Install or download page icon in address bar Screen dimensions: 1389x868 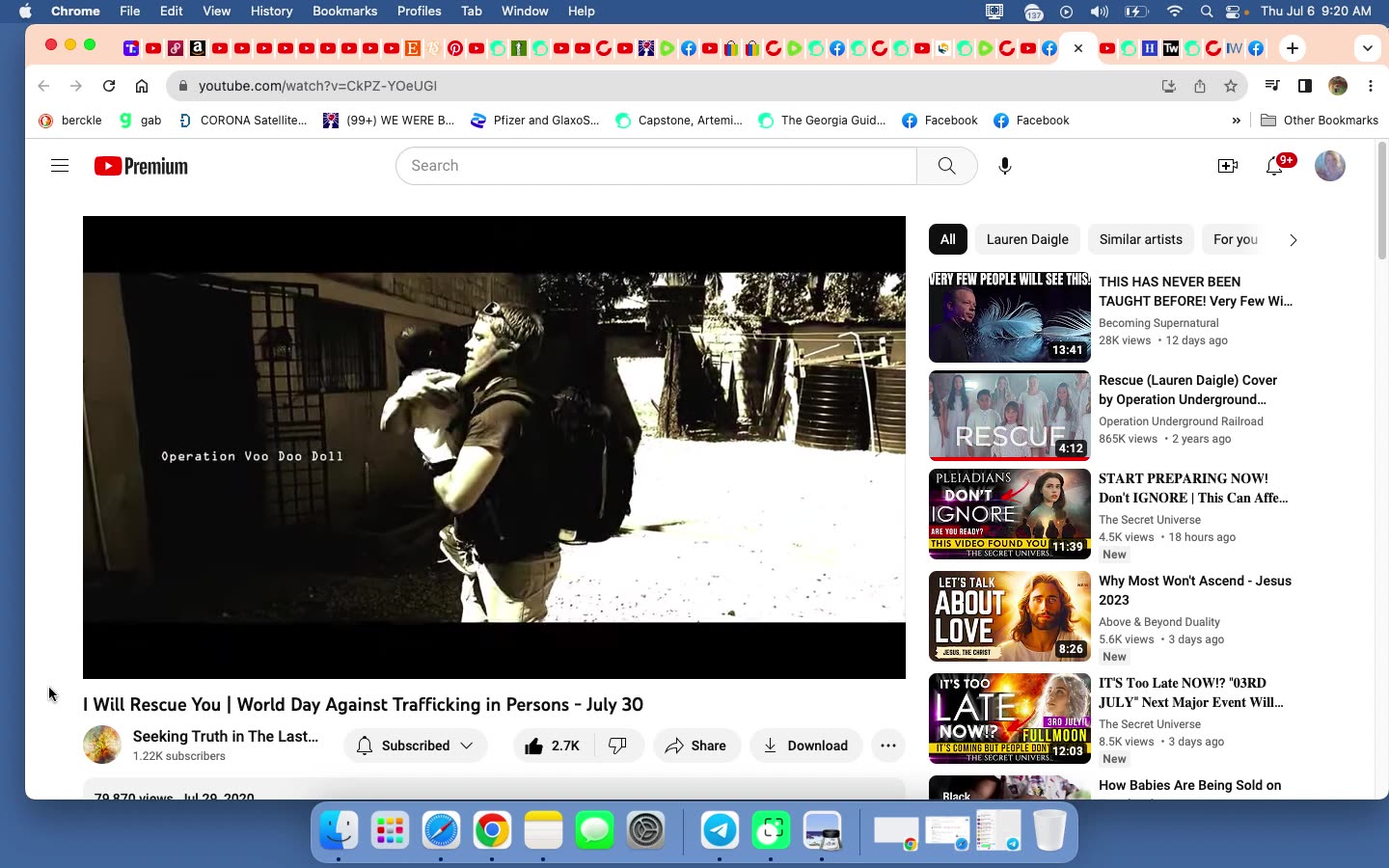(1169, 86)
